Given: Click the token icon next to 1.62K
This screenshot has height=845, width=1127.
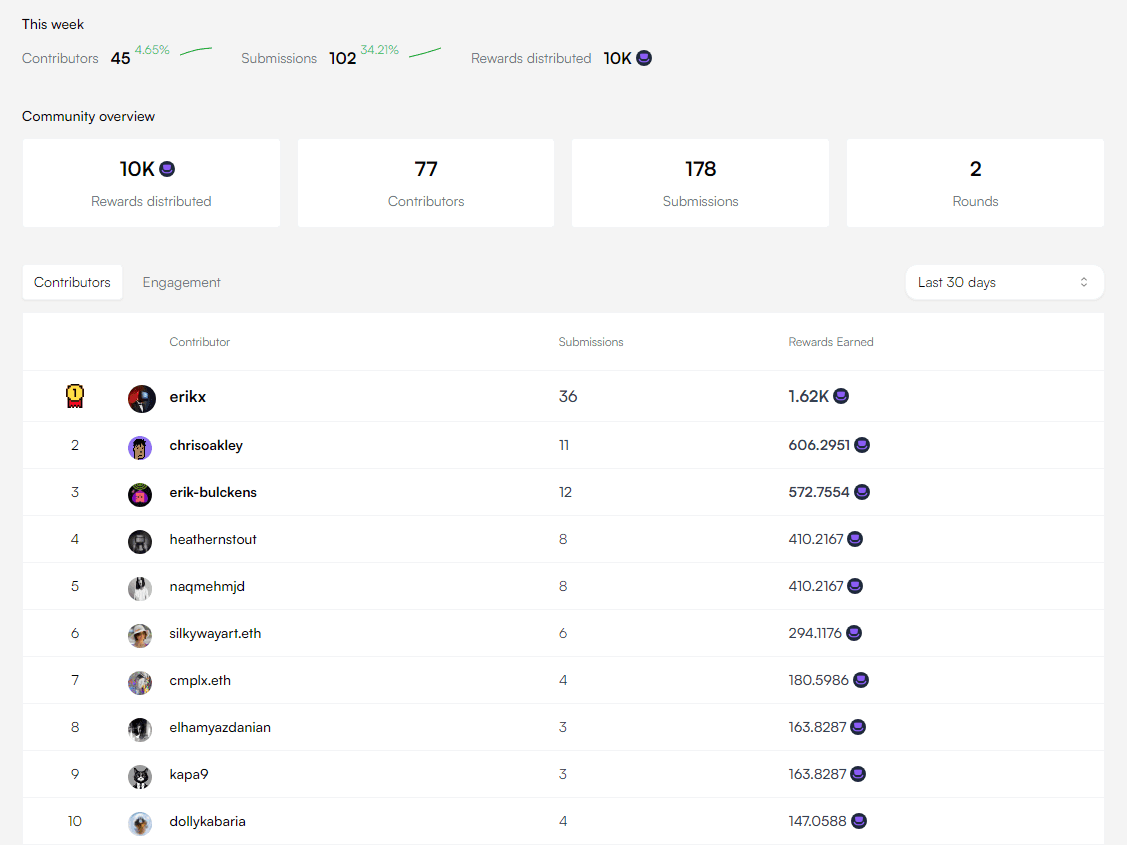Looking at the screenshot, I should (841, 397).
